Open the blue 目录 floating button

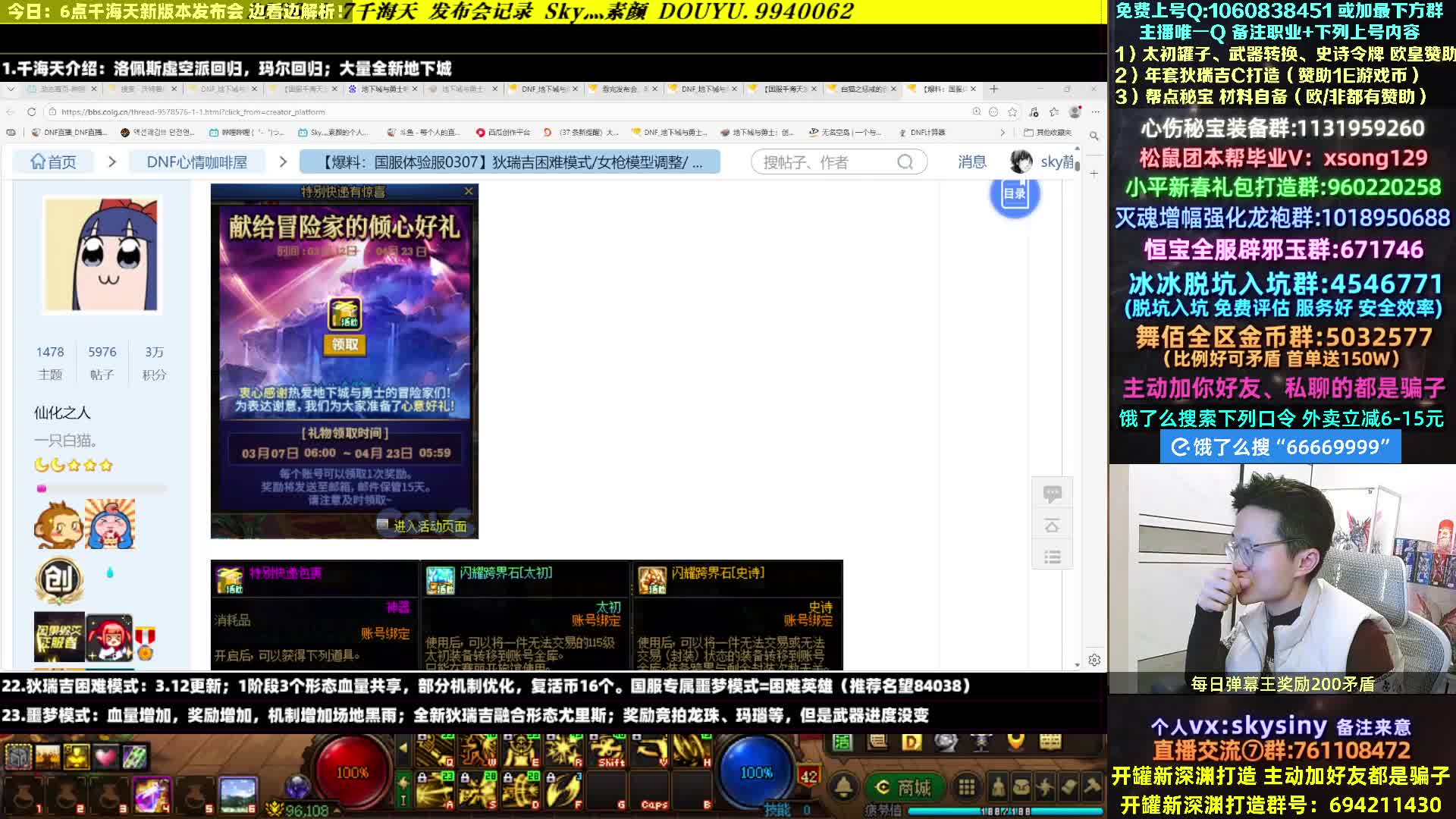[x=1014, y=194]
